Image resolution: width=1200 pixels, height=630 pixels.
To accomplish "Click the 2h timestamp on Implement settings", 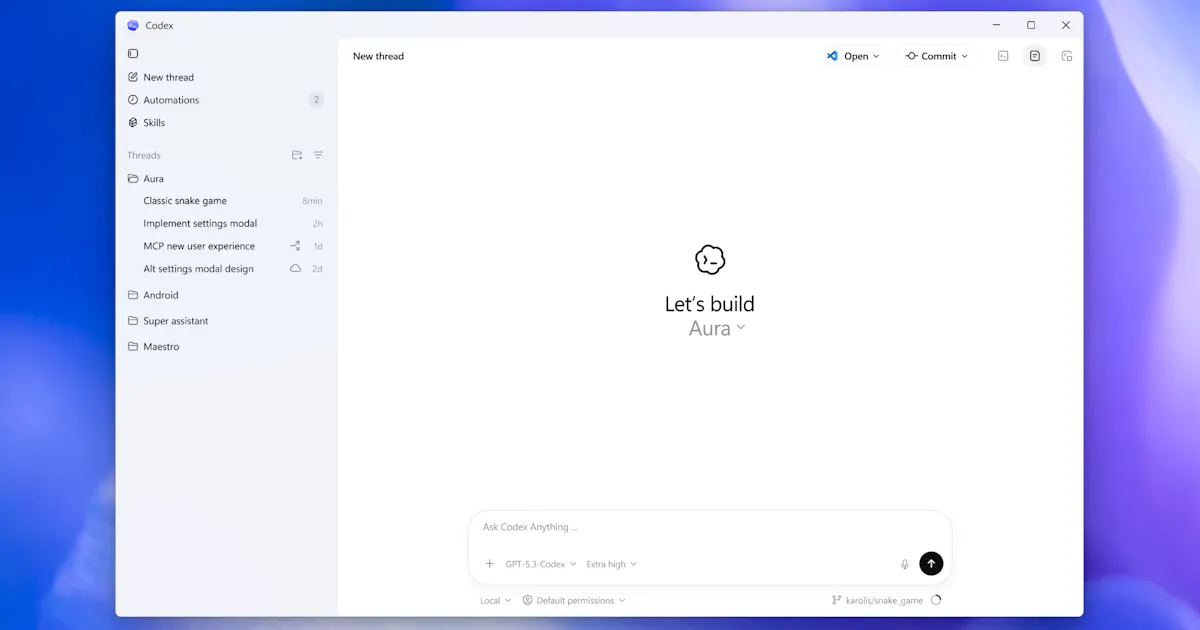I will coord(317,224).
